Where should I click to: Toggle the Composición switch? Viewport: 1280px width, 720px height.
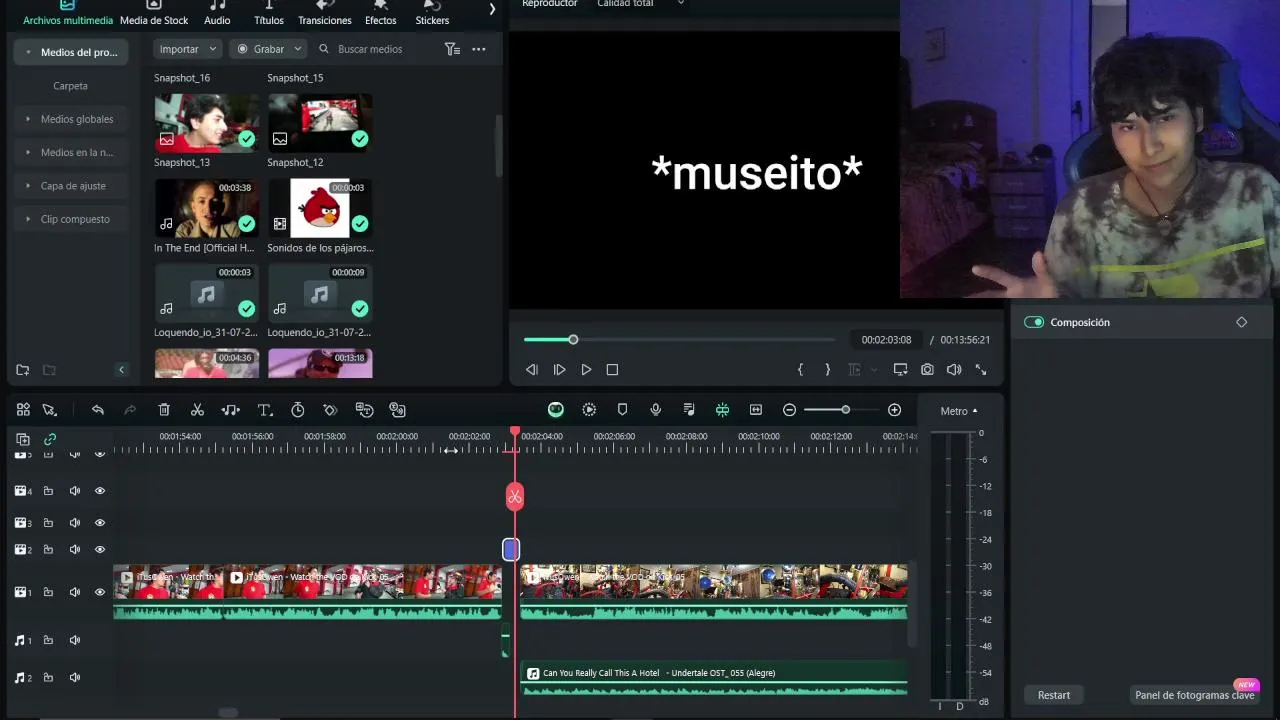click(1034, 322)
